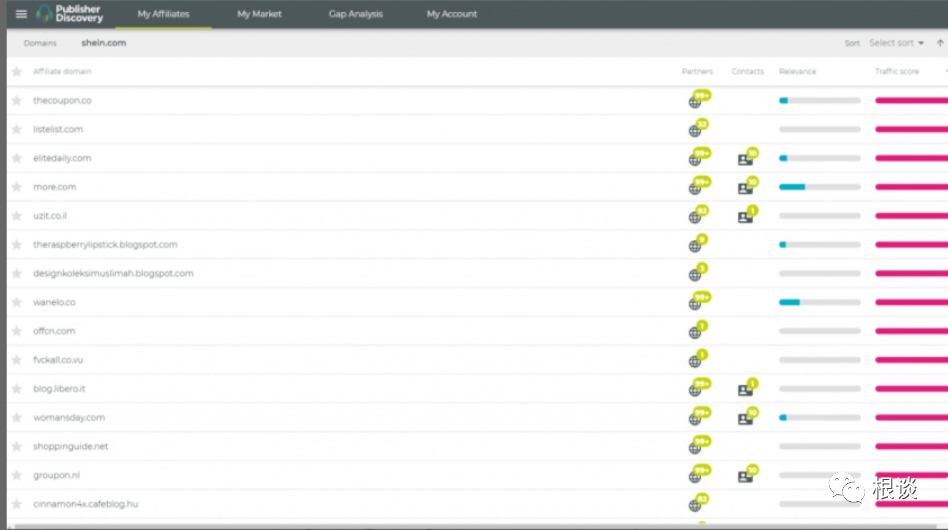Viewport: 948px width, 530px height.
Task: Open partners icon for thecoupon.co
Action: 699,99
